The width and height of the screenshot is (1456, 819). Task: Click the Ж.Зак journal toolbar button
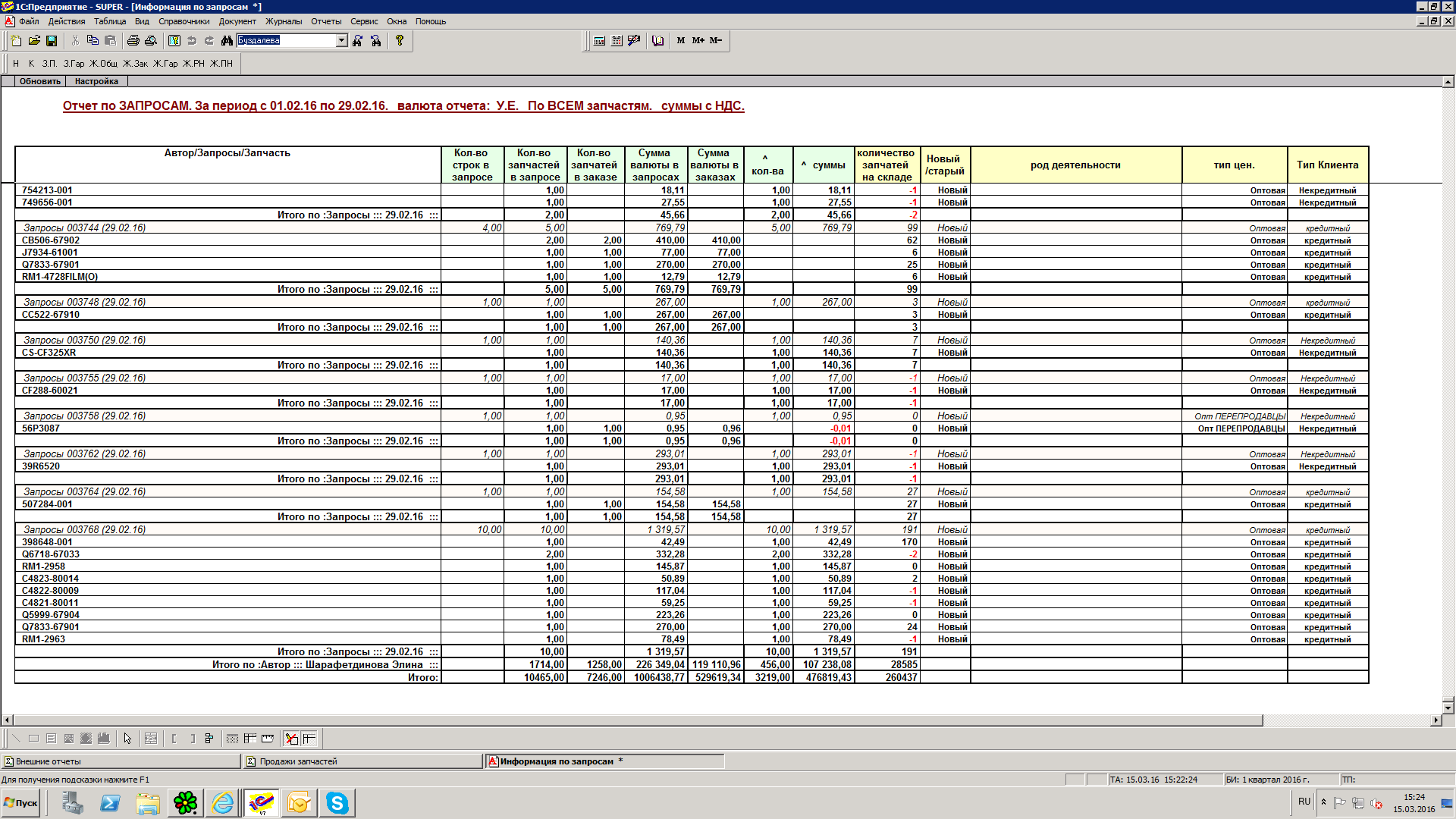(135, 64)
